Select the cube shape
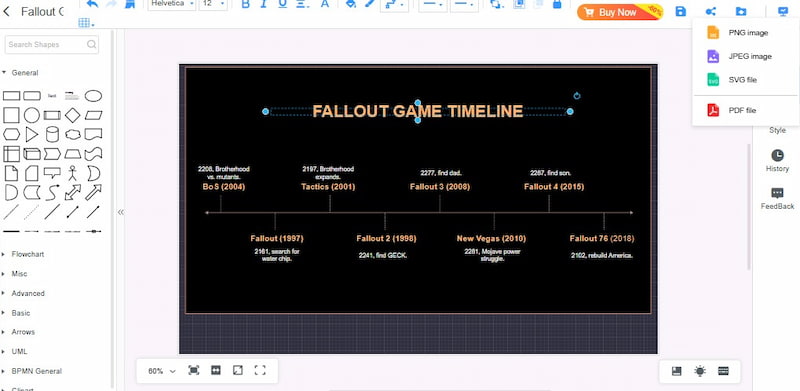 [x=32, y=154]
